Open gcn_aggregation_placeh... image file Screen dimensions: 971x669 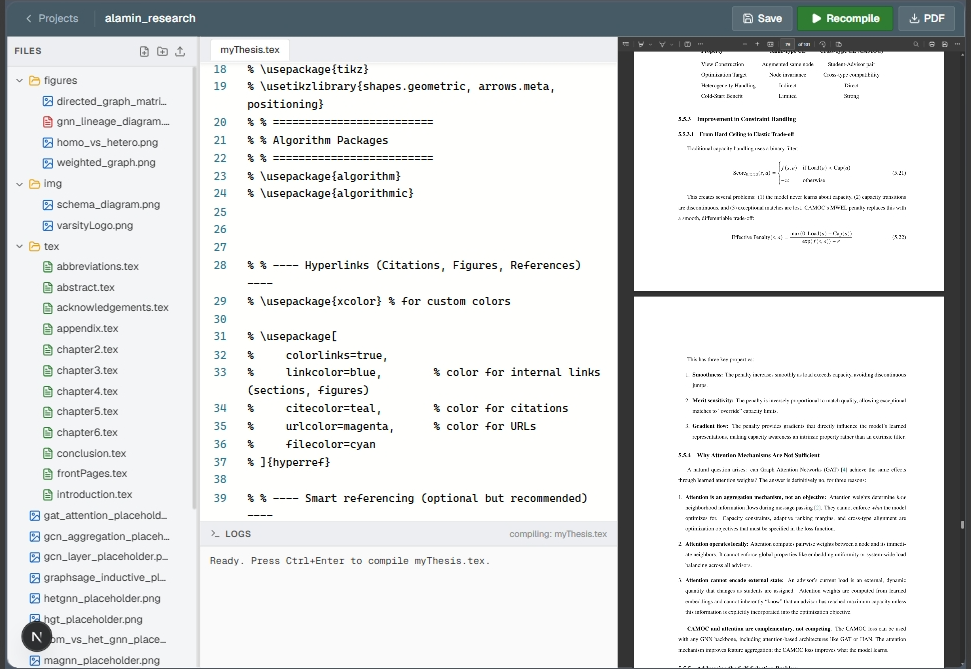coord(106,536)
